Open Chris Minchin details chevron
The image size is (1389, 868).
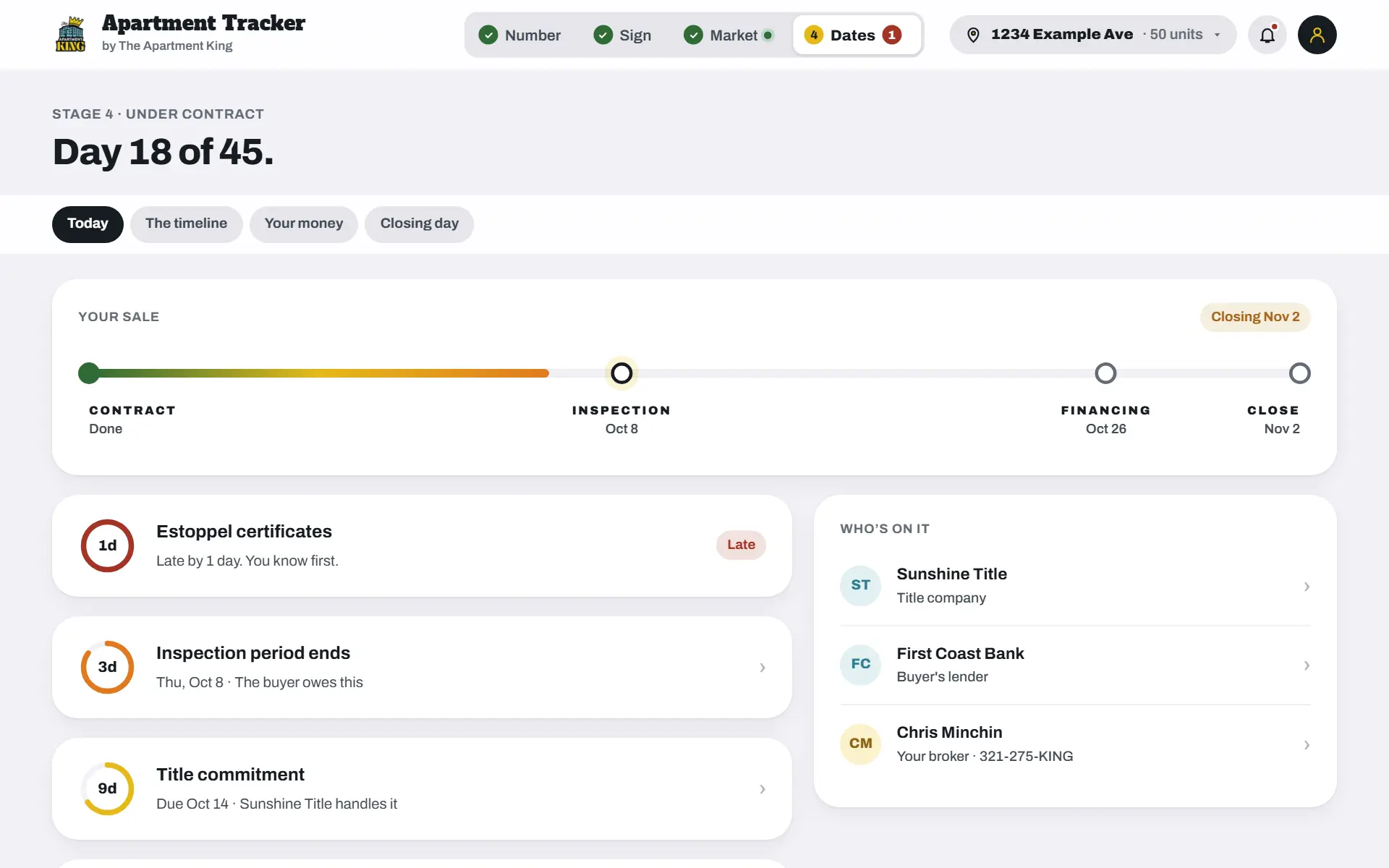pos(1306,745)
